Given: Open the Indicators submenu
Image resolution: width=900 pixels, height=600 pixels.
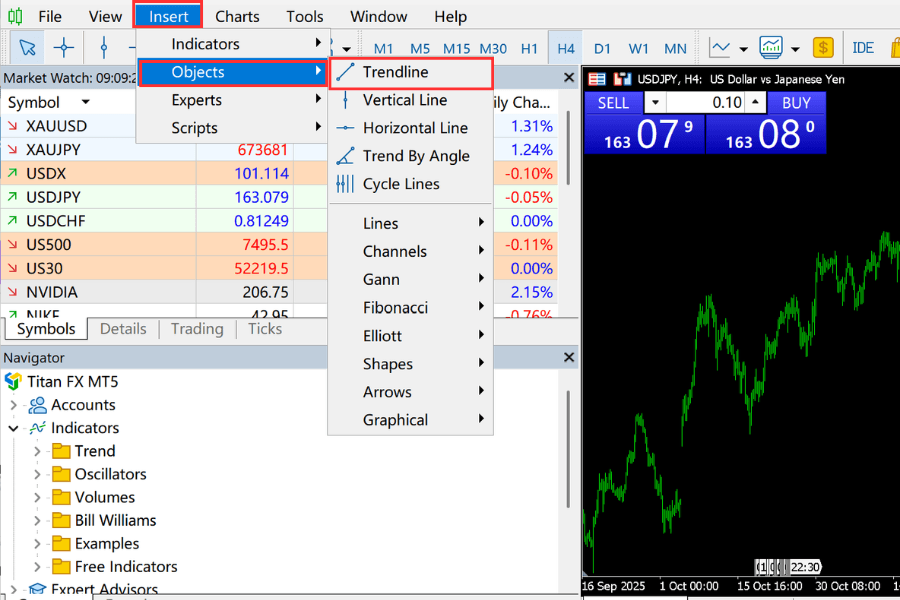Looking at the screenshot, I should [x=233, y=44].
